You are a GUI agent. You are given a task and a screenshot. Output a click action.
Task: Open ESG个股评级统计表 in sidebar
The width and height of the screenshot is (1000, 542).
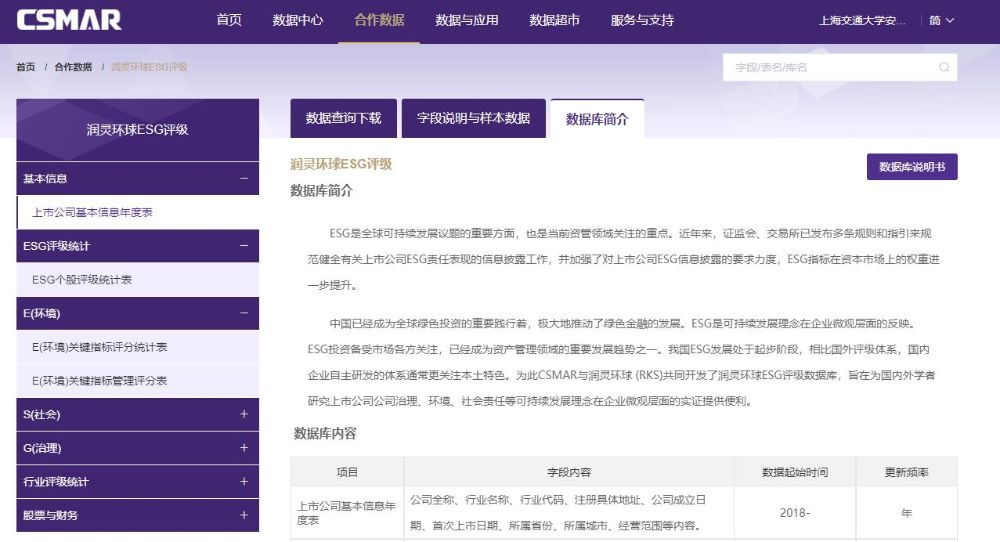137,280
